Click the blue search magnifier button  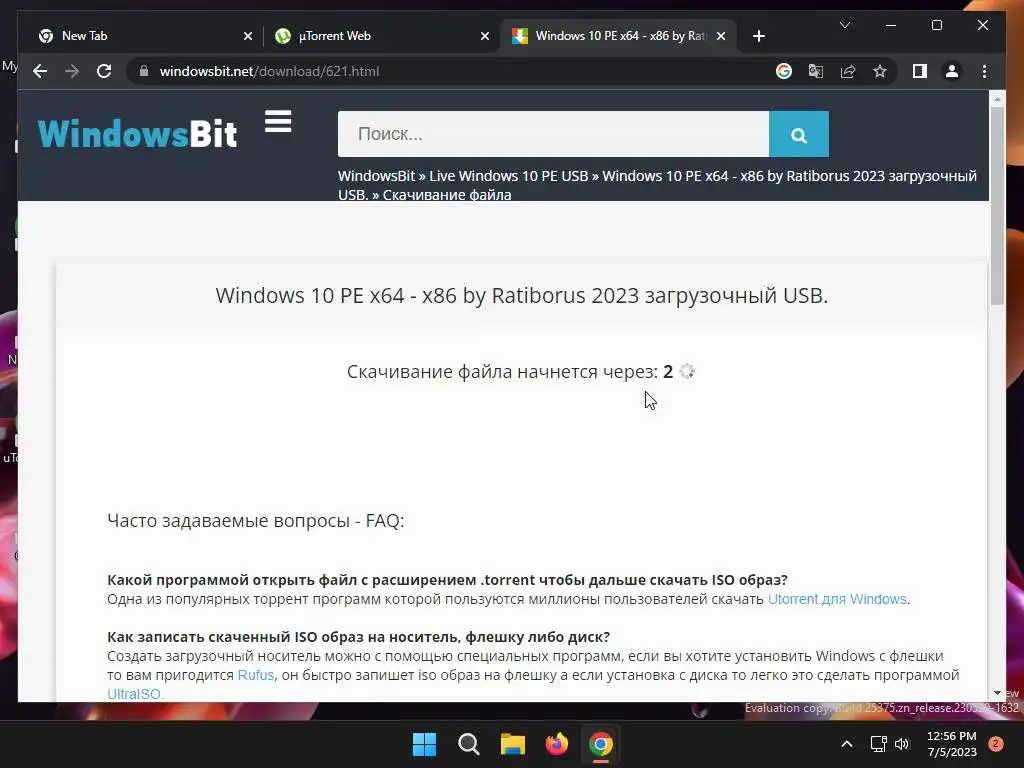click(x=799, y=134)
